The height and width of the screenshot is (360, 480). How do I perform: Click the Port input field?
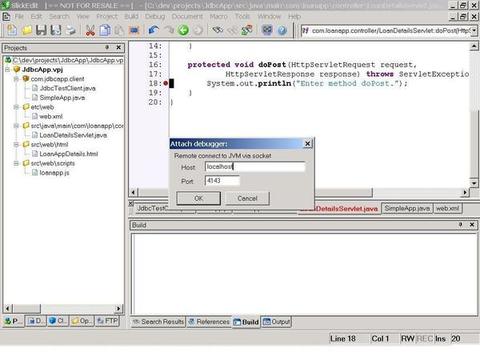pos(222,181)
